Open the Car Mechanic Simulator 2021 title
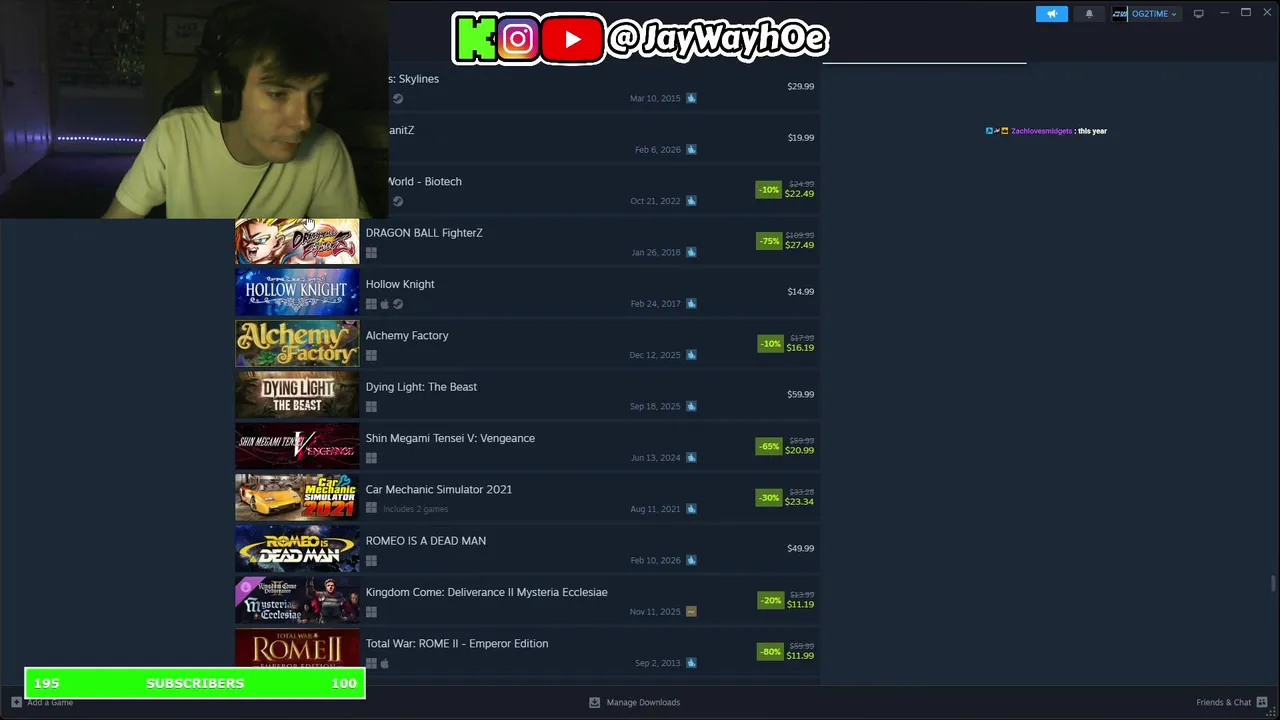This screenshot has width=1280, height=720. (x=439, y=490)
